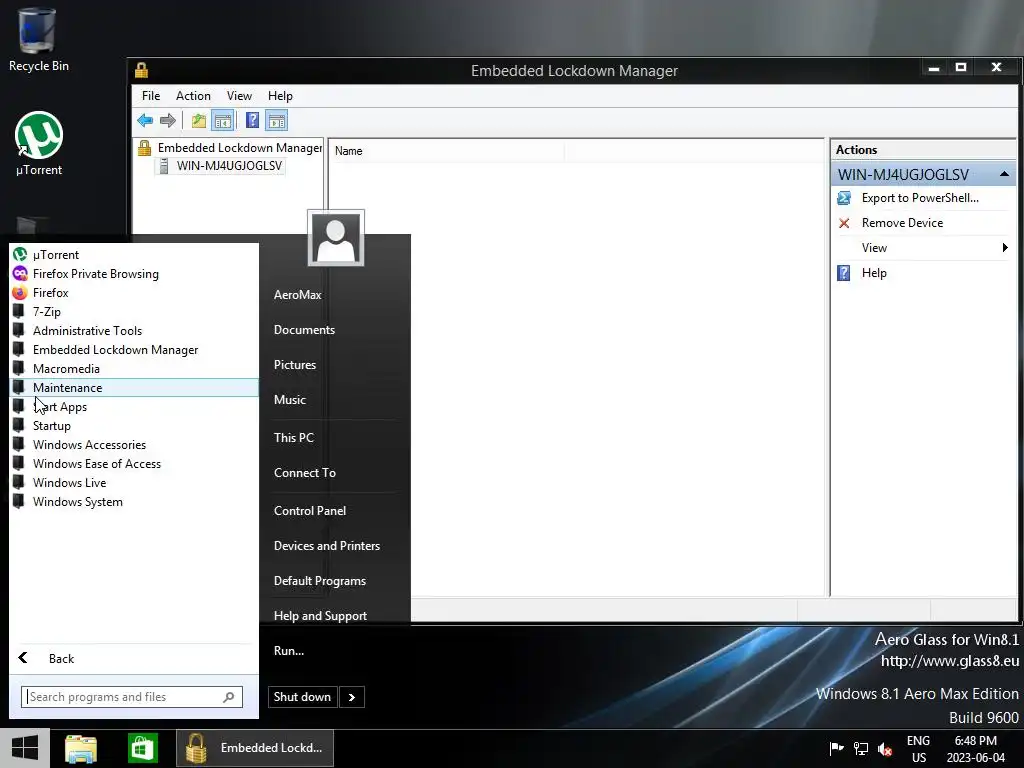Open Music from the Start menu

[290, 400]
